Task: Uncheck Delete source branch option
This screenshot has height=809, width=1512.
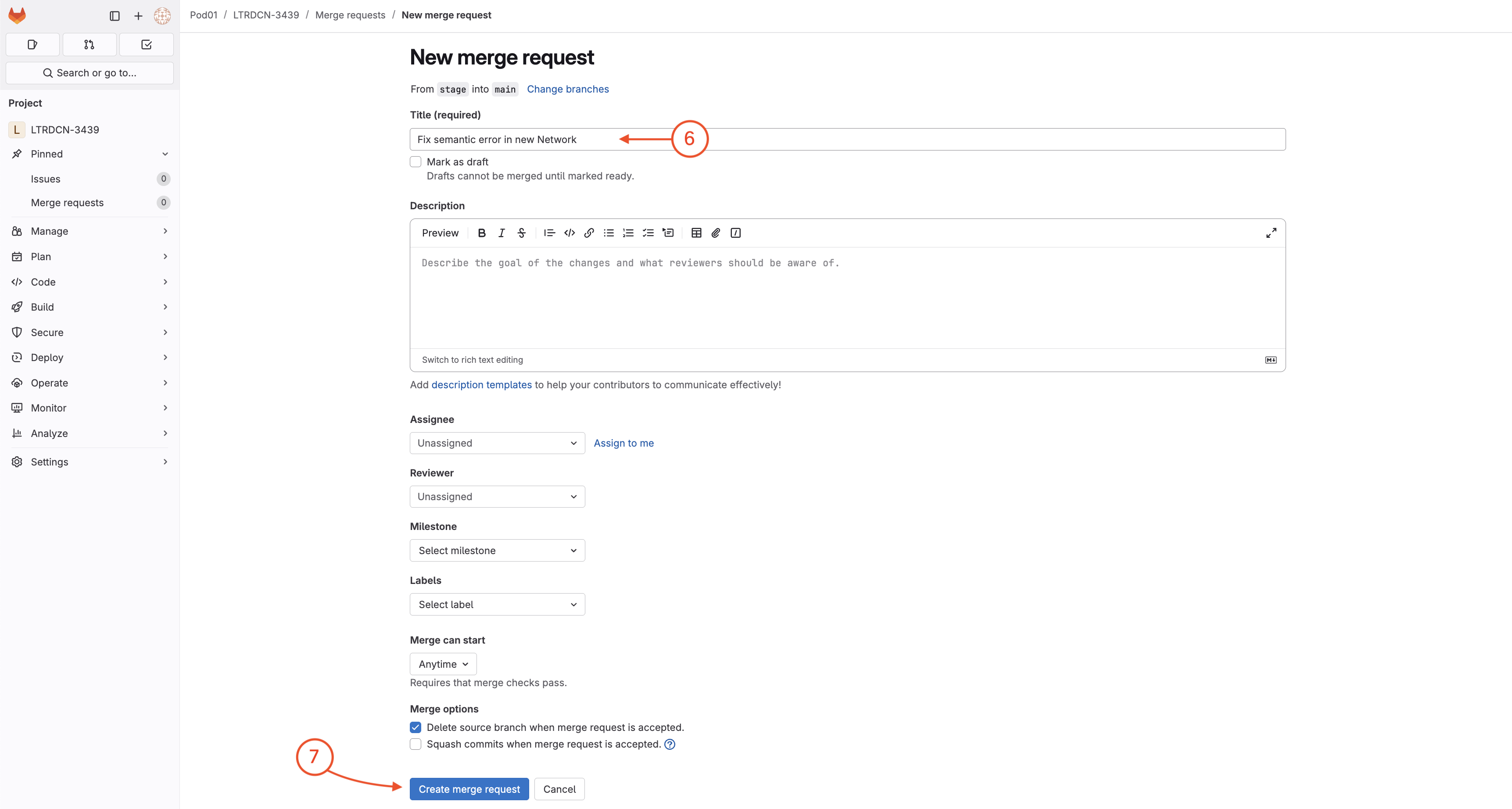Action: click(416, 727)
